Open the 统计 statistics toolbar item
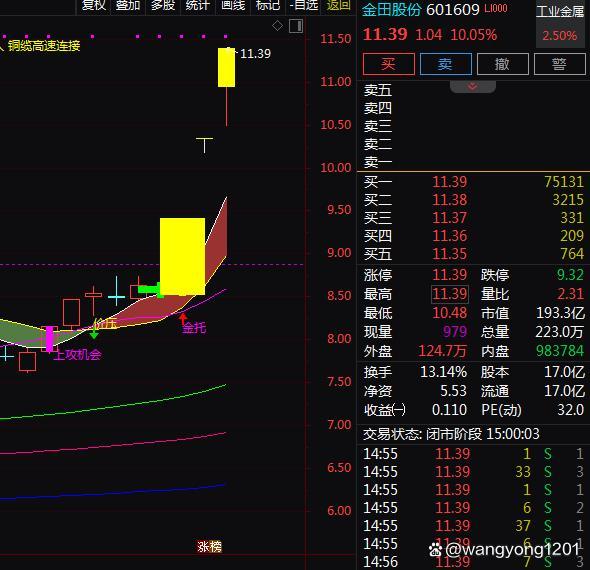This screenshot has height=570, width=590. point(198,5)
